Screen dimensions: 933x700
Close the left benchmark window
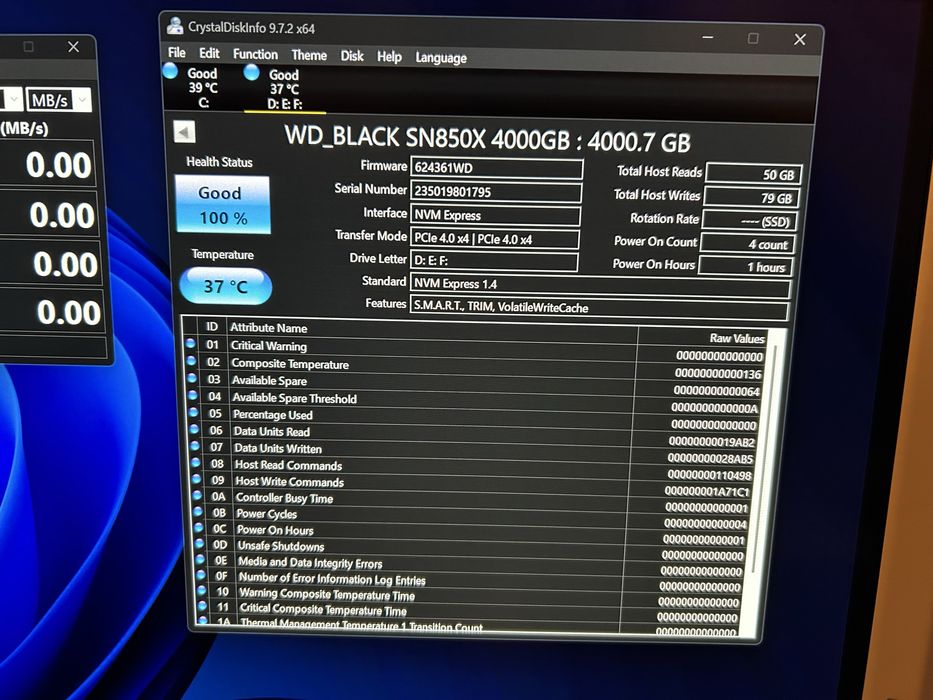[x=73, y=46]
